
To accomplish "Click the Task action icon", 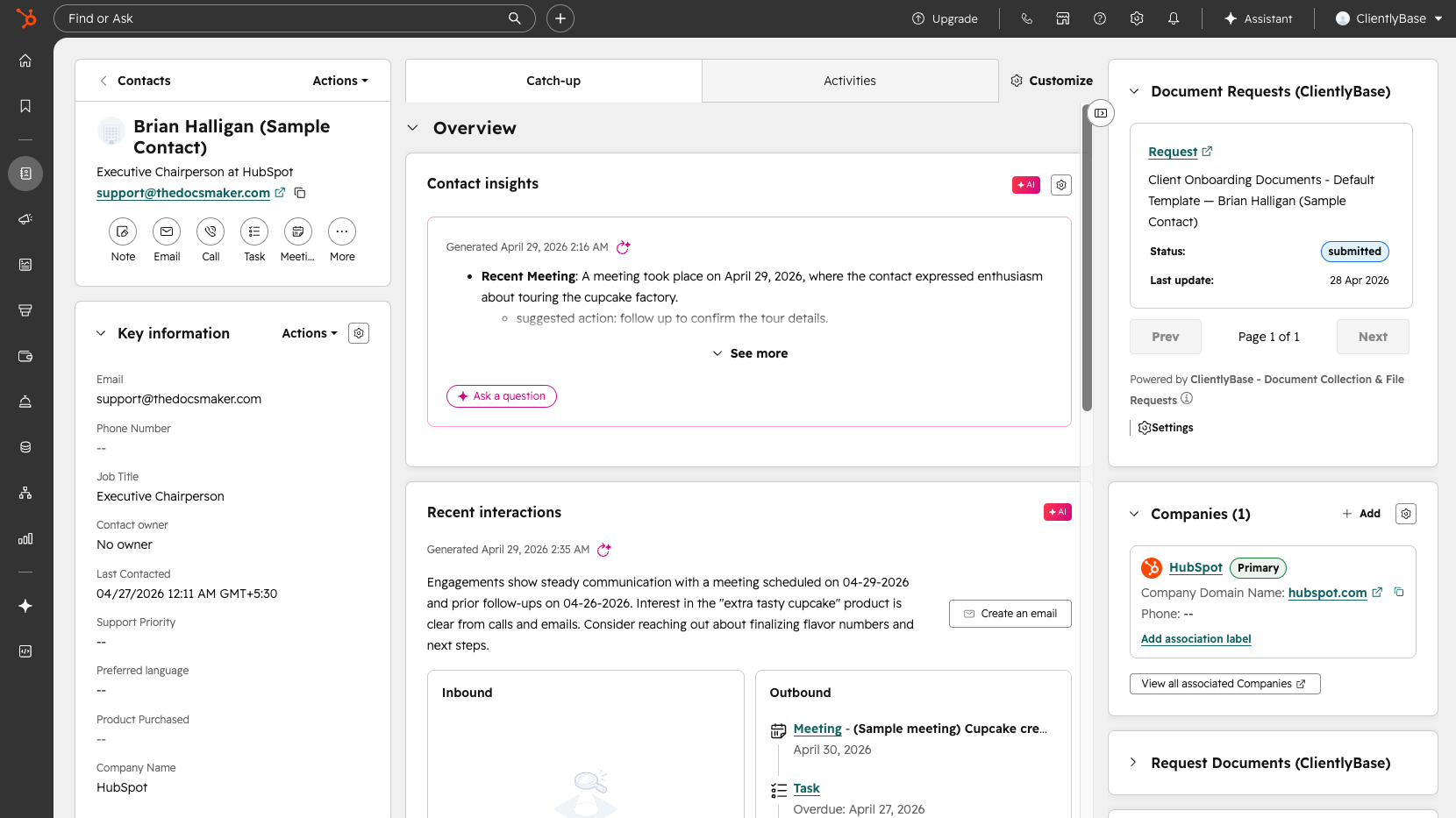I will [254, 231].
